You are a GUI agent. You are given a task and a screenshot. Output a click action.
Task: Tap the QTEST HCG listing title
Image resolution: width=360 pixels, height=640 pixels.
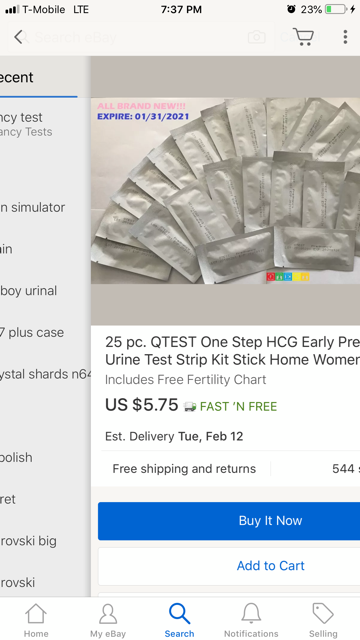(x=233, y=351)
